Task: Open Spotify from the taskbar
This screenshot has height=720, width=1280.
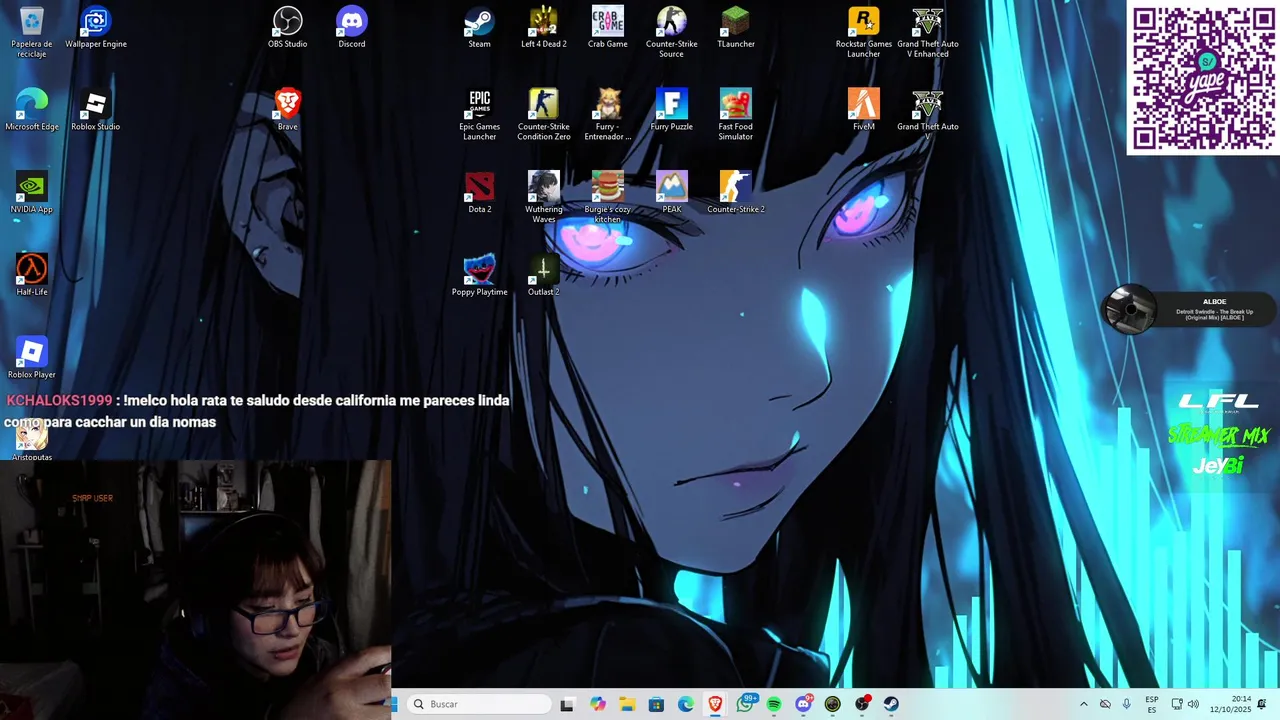Action: click(x=774, y=704)
